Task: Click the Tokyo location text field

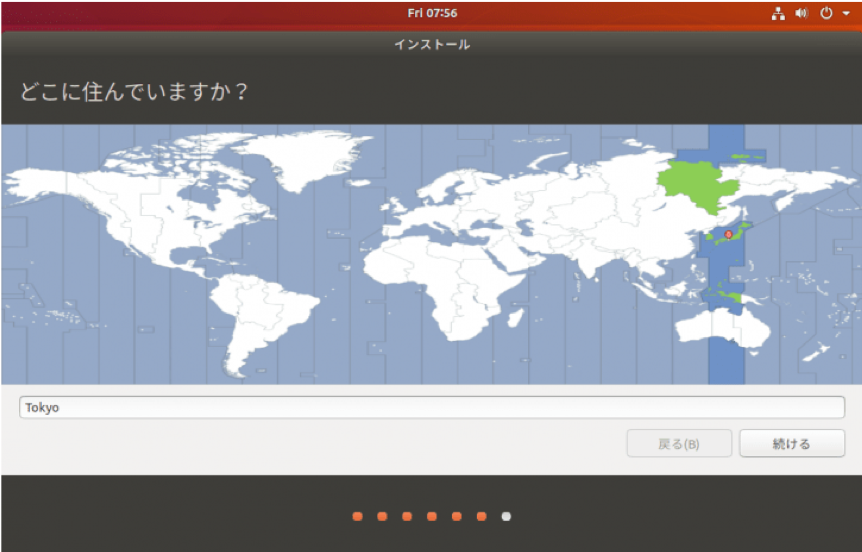Action: (432, 407)
